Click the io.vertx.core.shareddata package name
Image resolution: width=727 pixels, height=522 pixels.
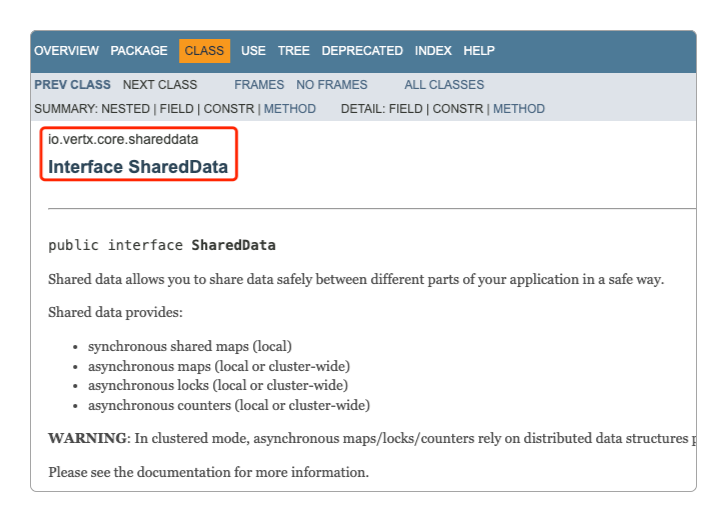click(x=123, y=140)
